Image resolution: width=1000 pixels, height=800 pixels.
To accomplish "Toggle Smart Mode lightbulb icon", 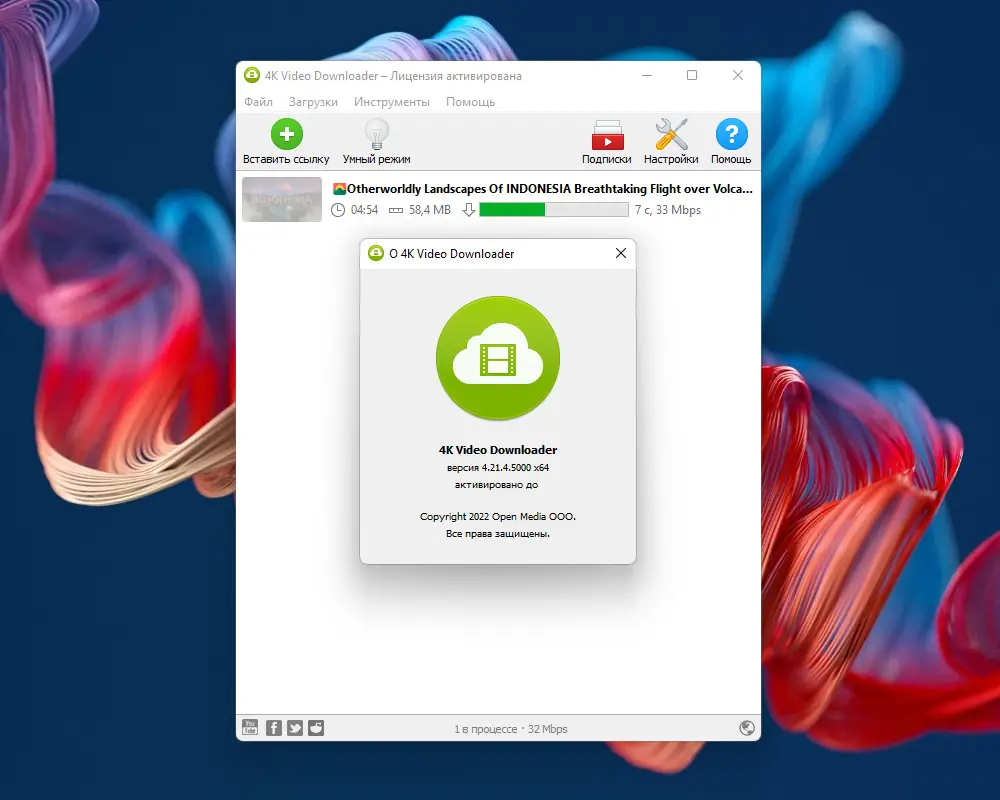I will [376, 134].
